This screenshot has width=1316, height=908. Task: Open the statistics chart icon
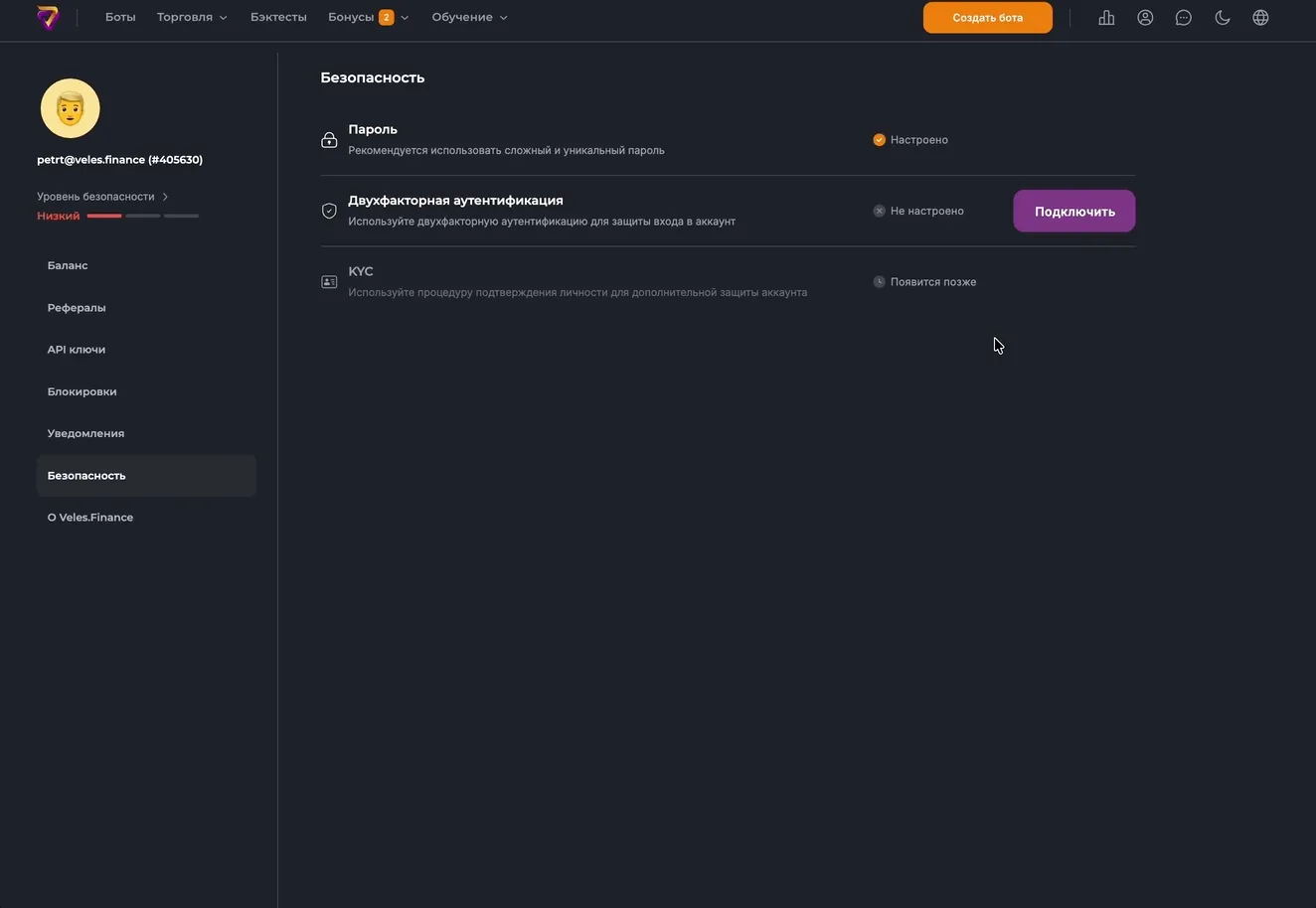point(1106,18)
